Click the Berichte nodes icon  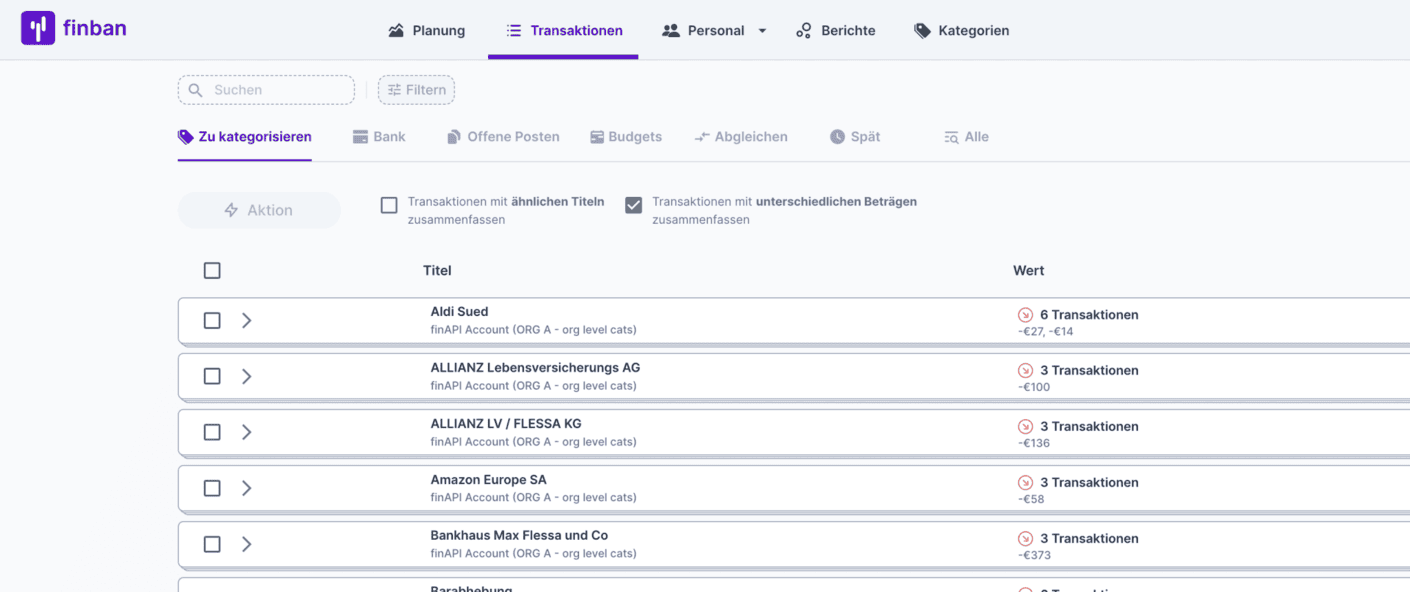point(804,31)
